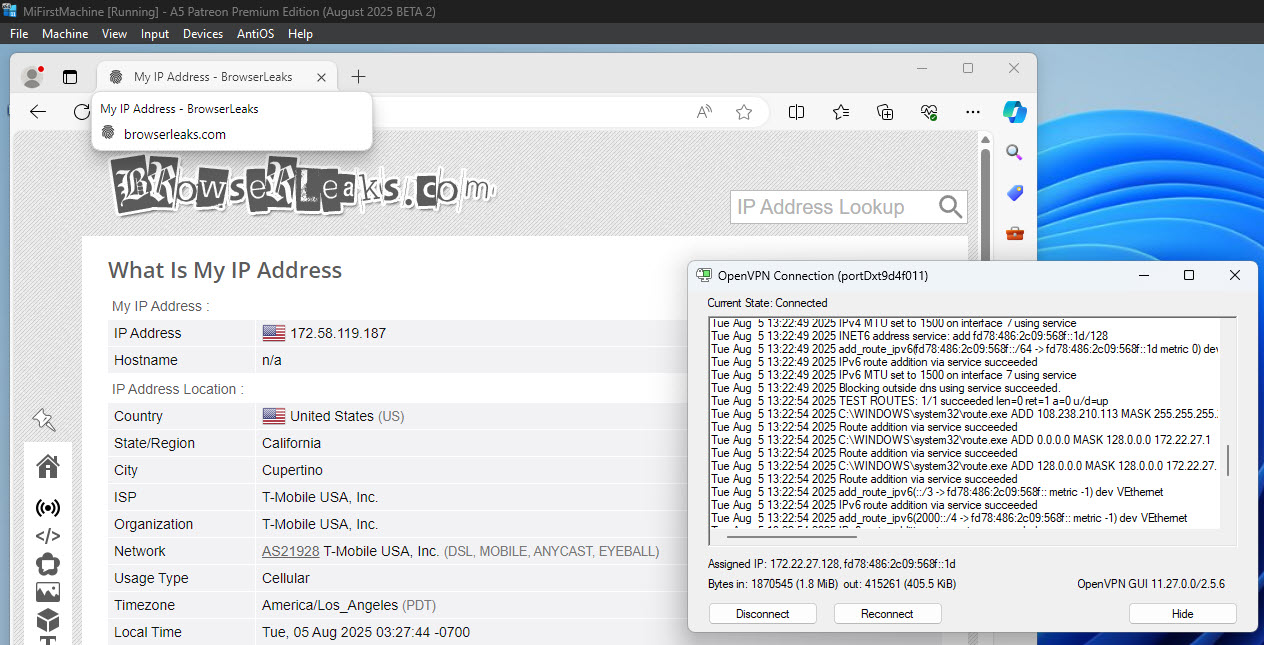This screenshot has width=1264, height=645.
Task: Click the Home icon in BrowserLeaks sidebar
Action: tap(47, 466)
